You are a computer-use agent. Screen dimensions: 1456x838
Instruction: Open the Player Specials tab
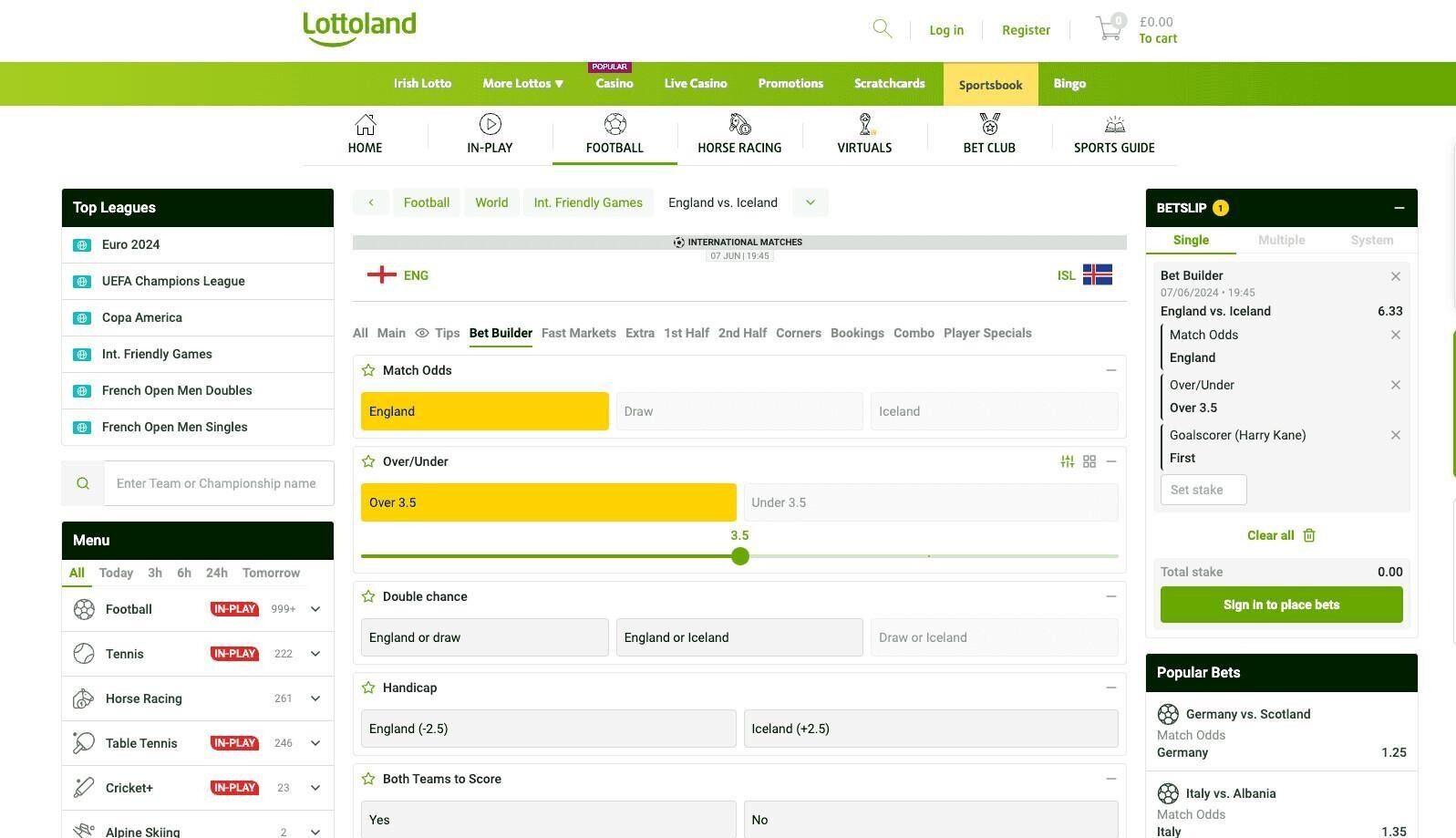987,333
